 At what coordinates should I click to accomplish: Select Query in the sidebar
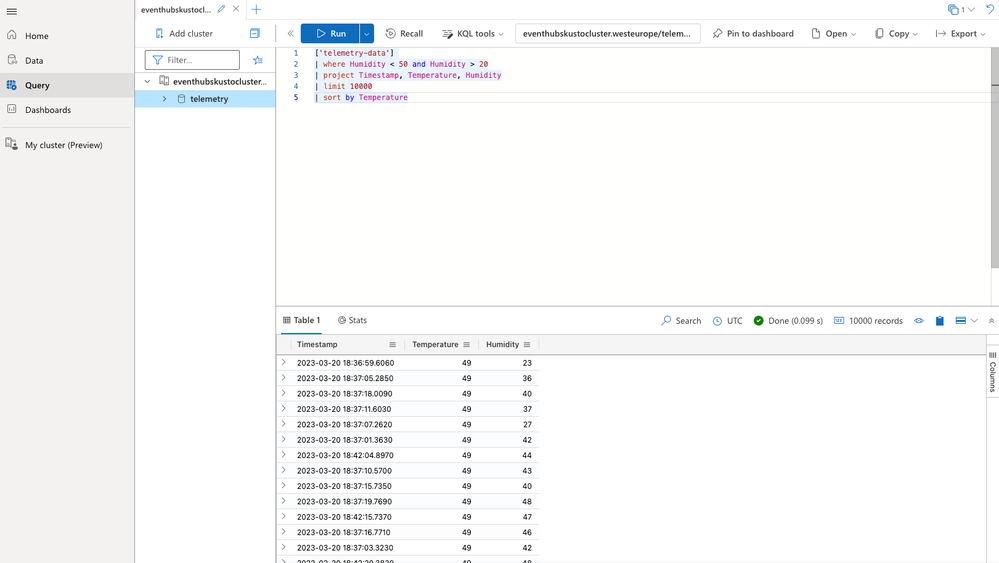pos(37,85)
